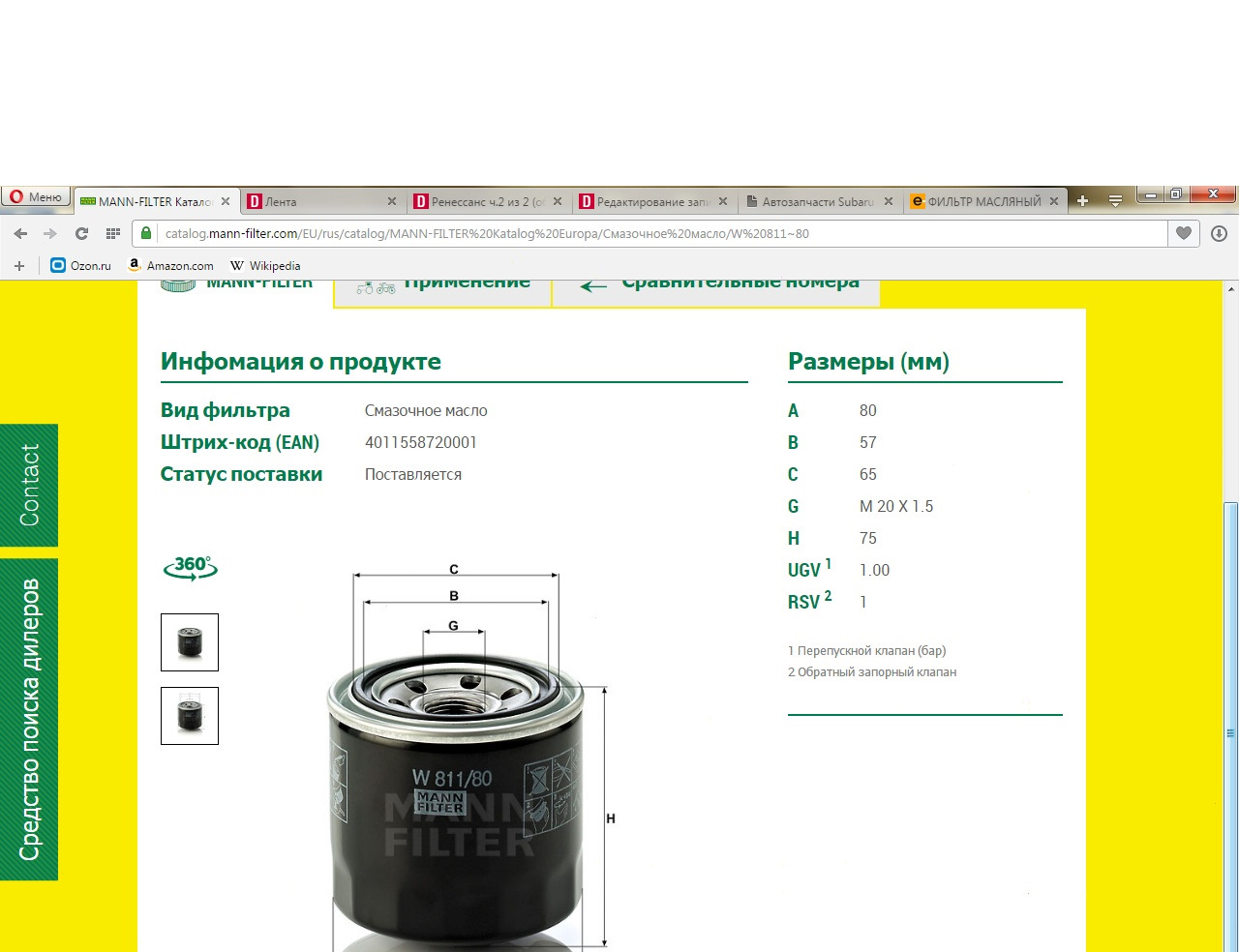The height and width of the screenshot is (952, 1239).
Task: Go forward to the next page
Action: click(x=50, y=233)
